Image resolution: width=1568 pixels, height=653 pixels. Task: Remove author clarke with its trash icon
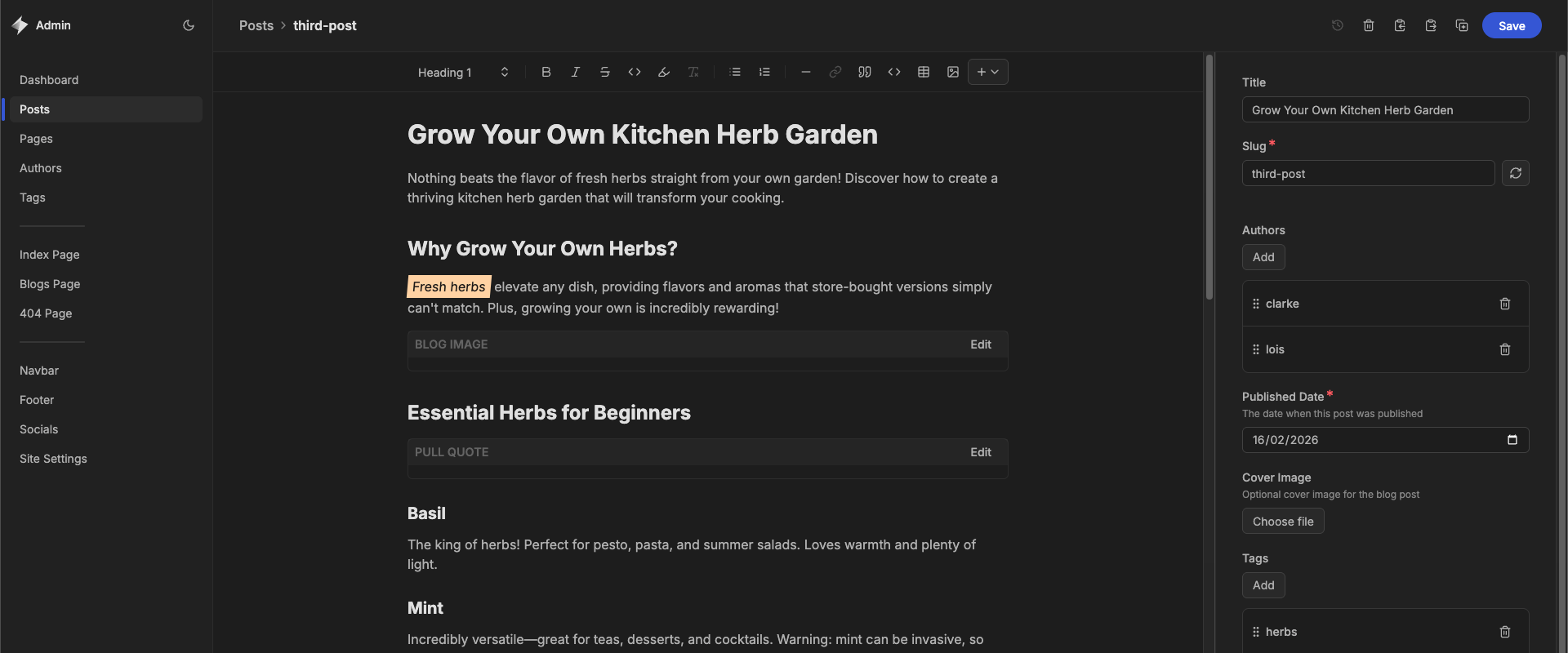click(x=1504, y=304)
